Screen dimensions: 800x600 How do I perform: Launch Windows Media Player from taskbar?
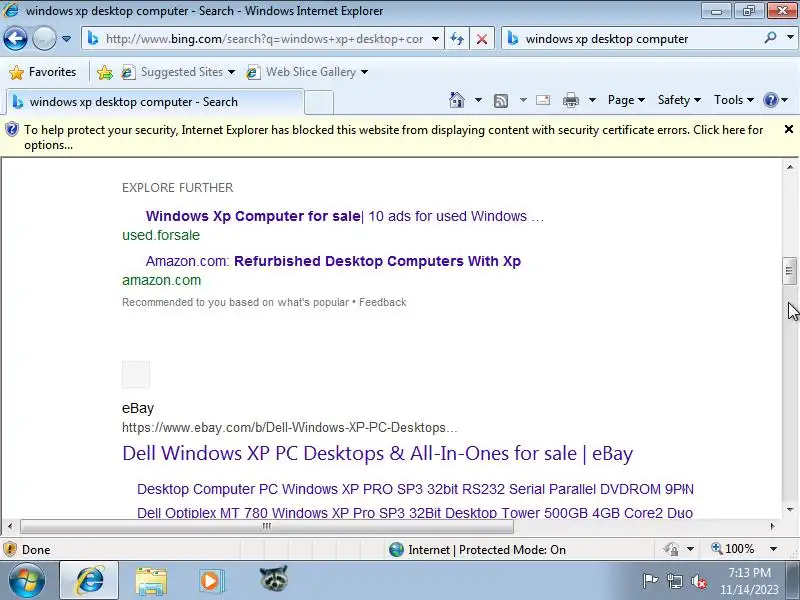[211, 581]
